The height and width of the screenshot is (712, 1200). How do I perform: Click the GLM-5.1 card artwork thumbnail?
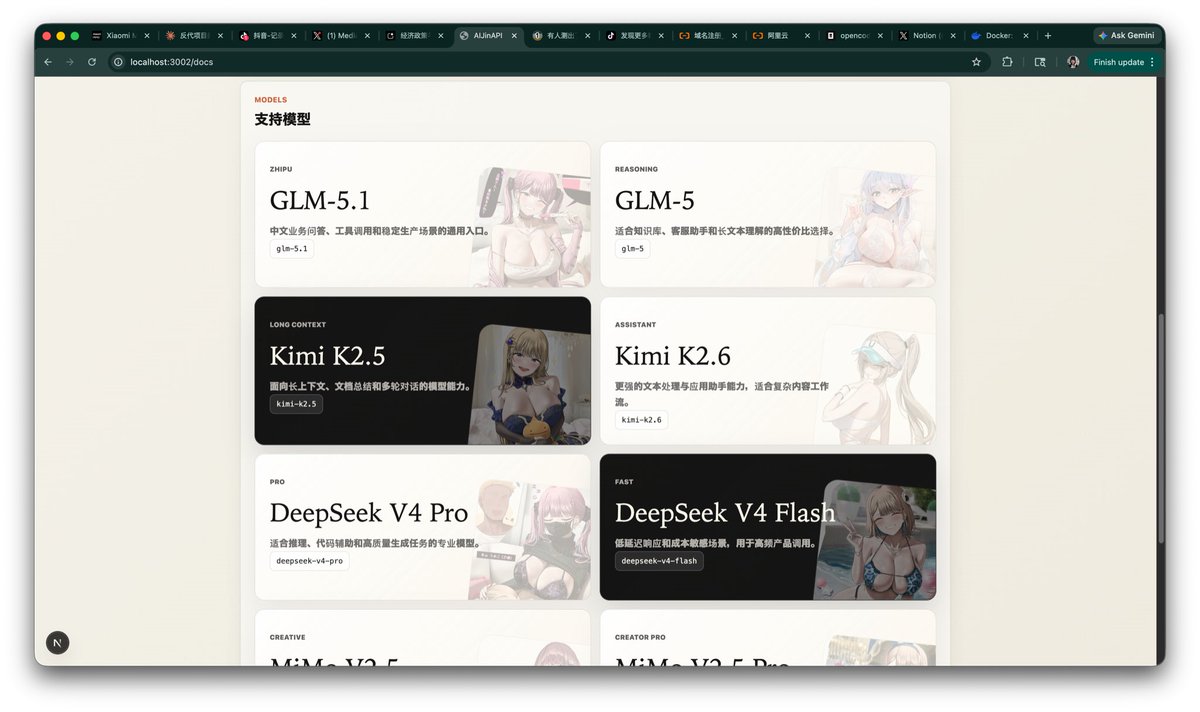tap(531, 227)
